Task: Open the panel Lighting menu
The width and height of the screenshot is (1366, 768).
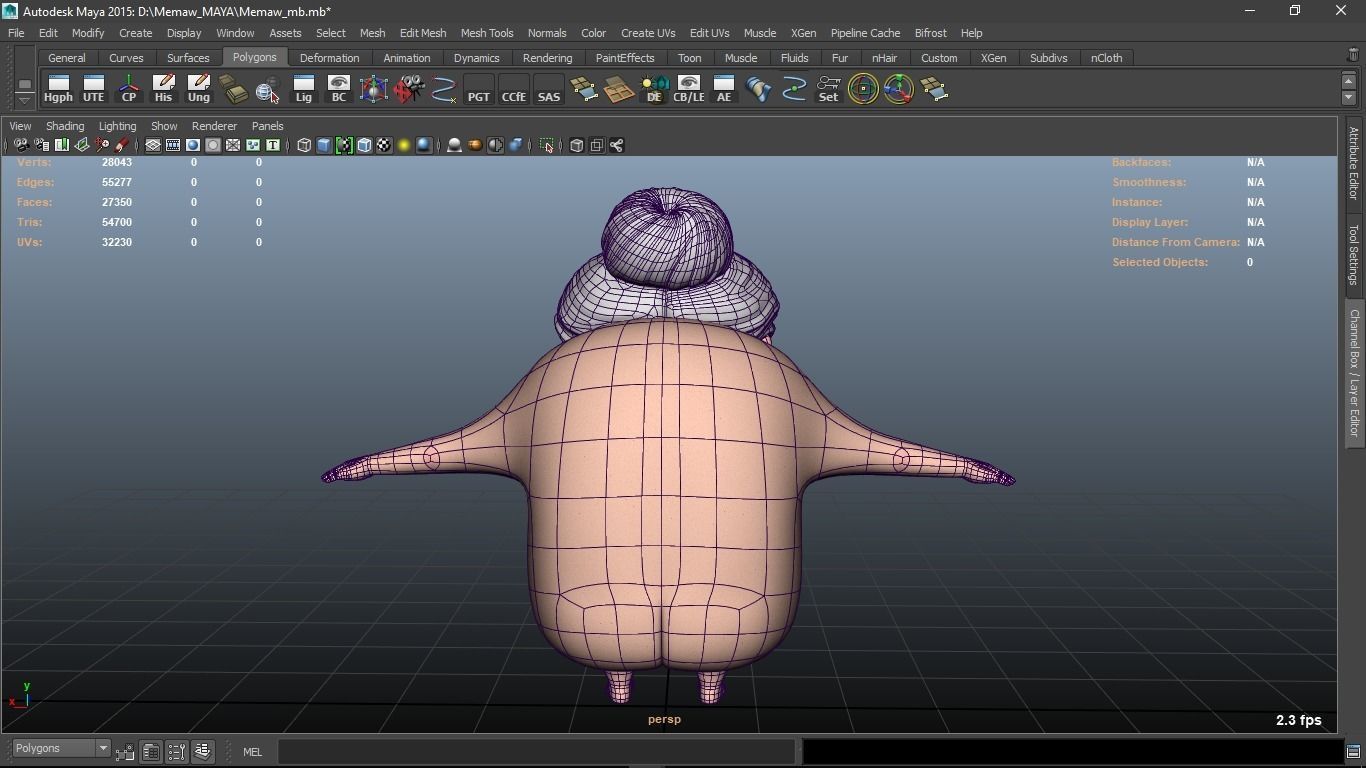Action: tap(117, 126)
